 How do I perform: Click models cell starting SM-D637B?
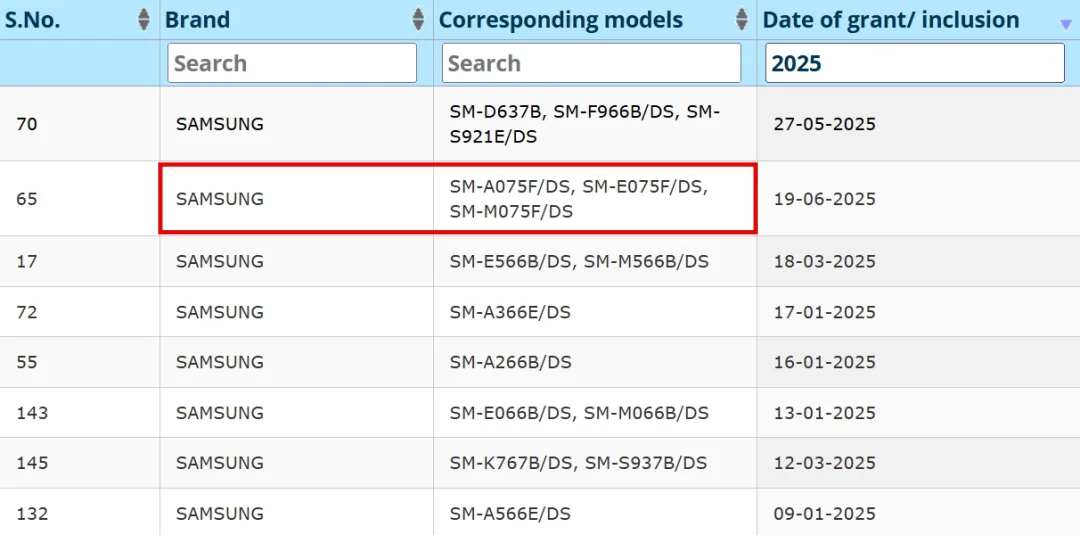pos(595,124)
